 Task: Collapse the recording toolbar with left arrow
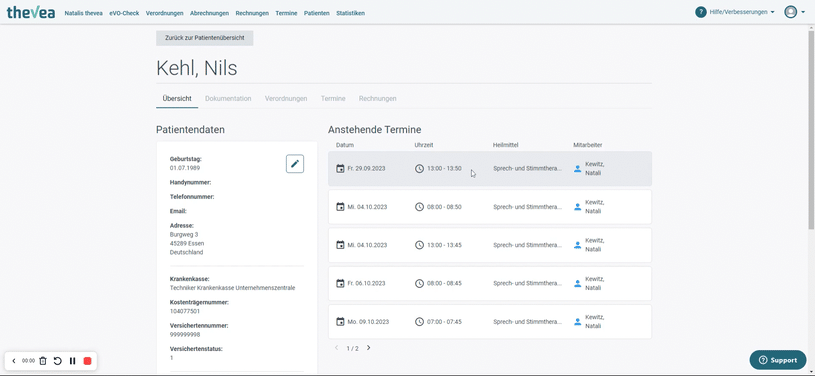pos(14,361)
